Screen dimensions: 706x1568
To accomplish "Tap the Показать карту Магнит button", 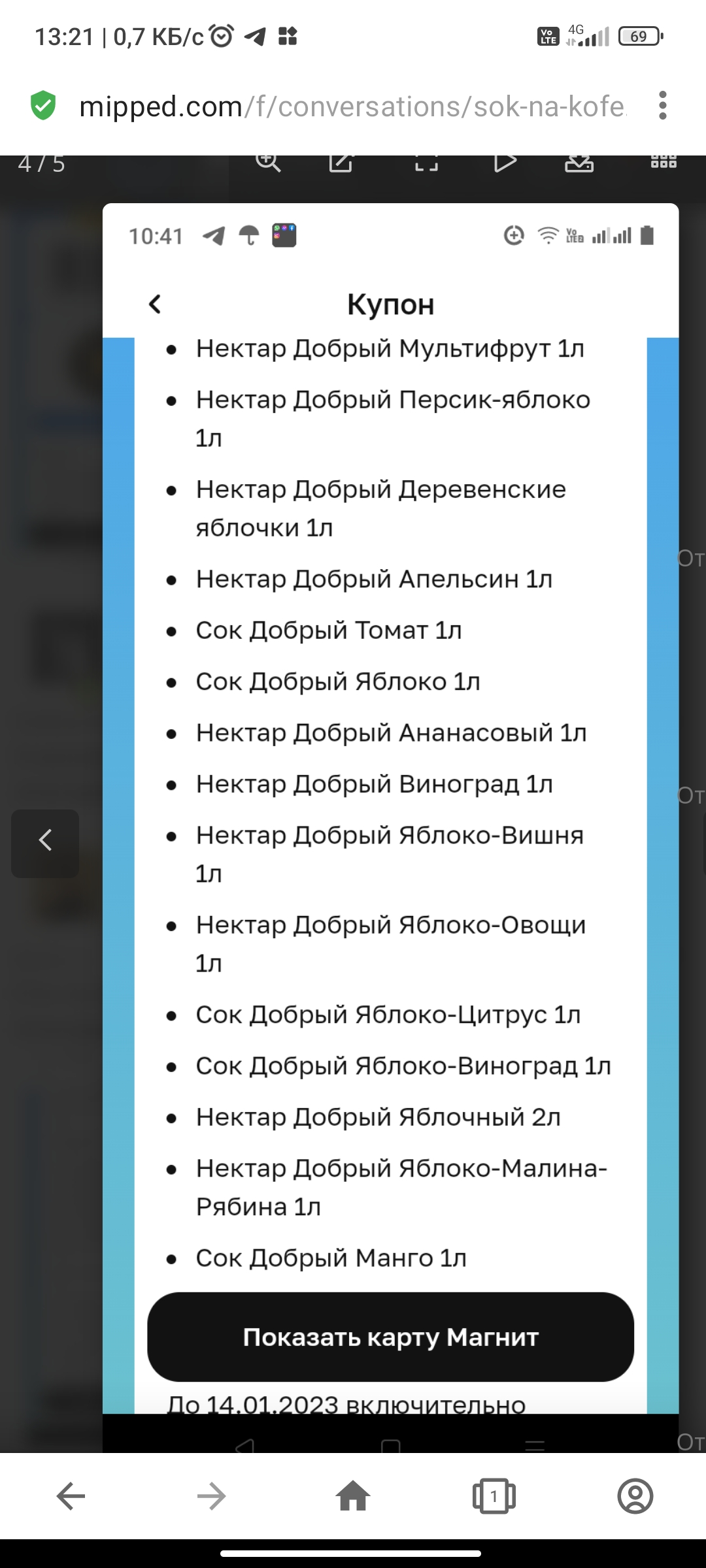I will (390, 1337).
